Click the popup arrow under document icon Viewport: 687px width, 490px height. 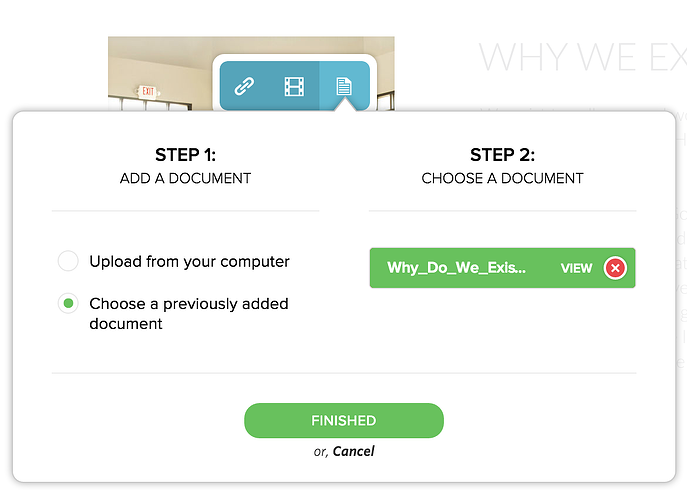pos(345,105)
